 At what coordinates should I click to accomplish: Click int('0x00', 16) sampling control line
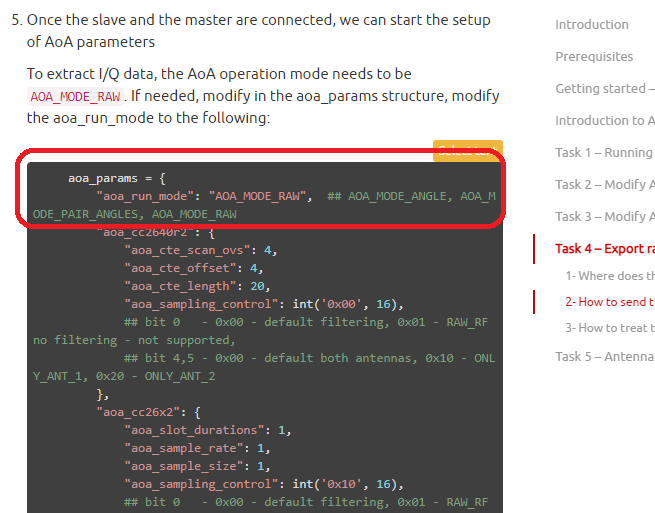click(264, 304)
